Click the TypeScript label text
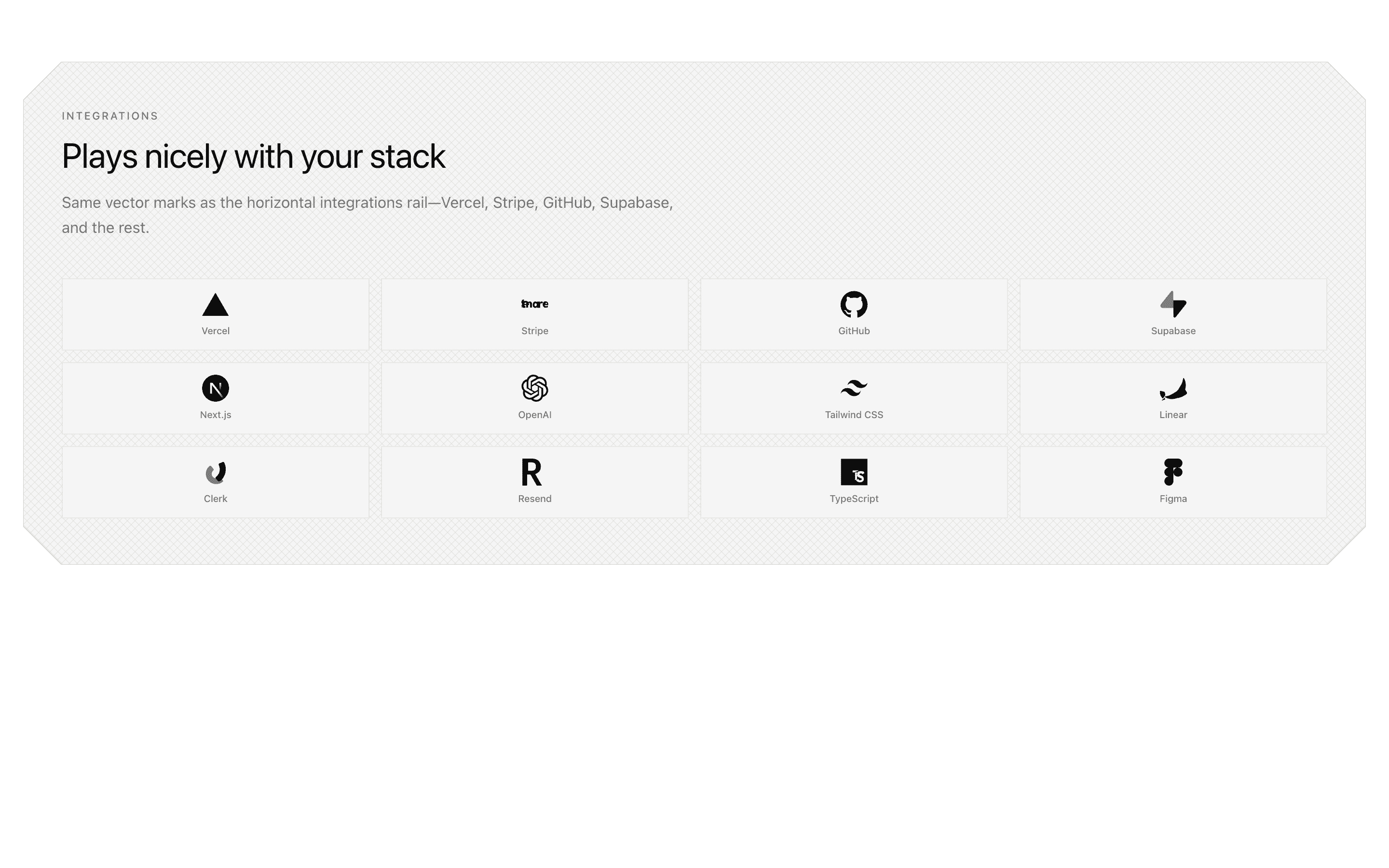This screenshot has width=1389, height=868. 854,498
